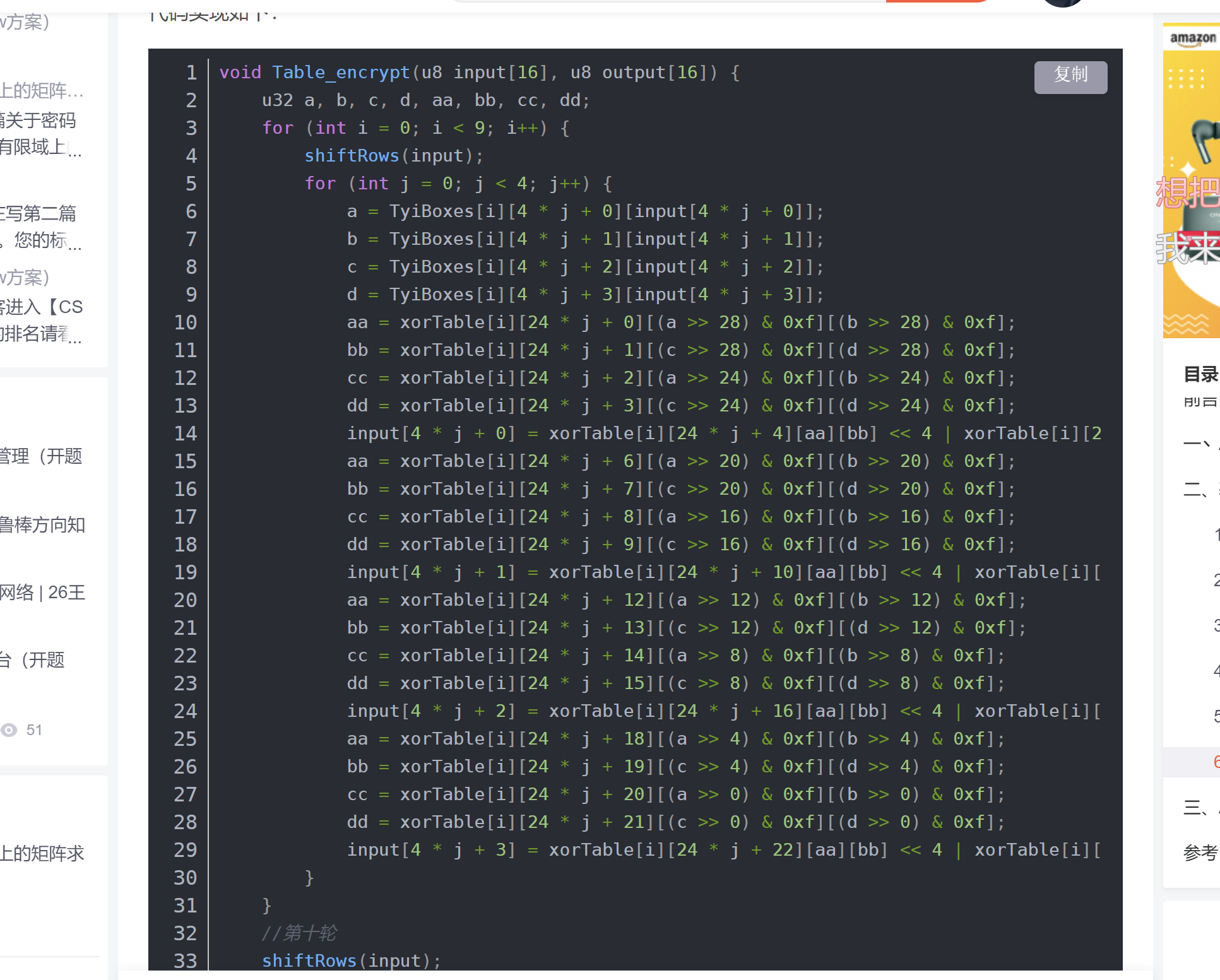Viewport: 1220px width, 980px height.
Task: Click the contents entry starting with '三、'
Action: click(1200, 807)
